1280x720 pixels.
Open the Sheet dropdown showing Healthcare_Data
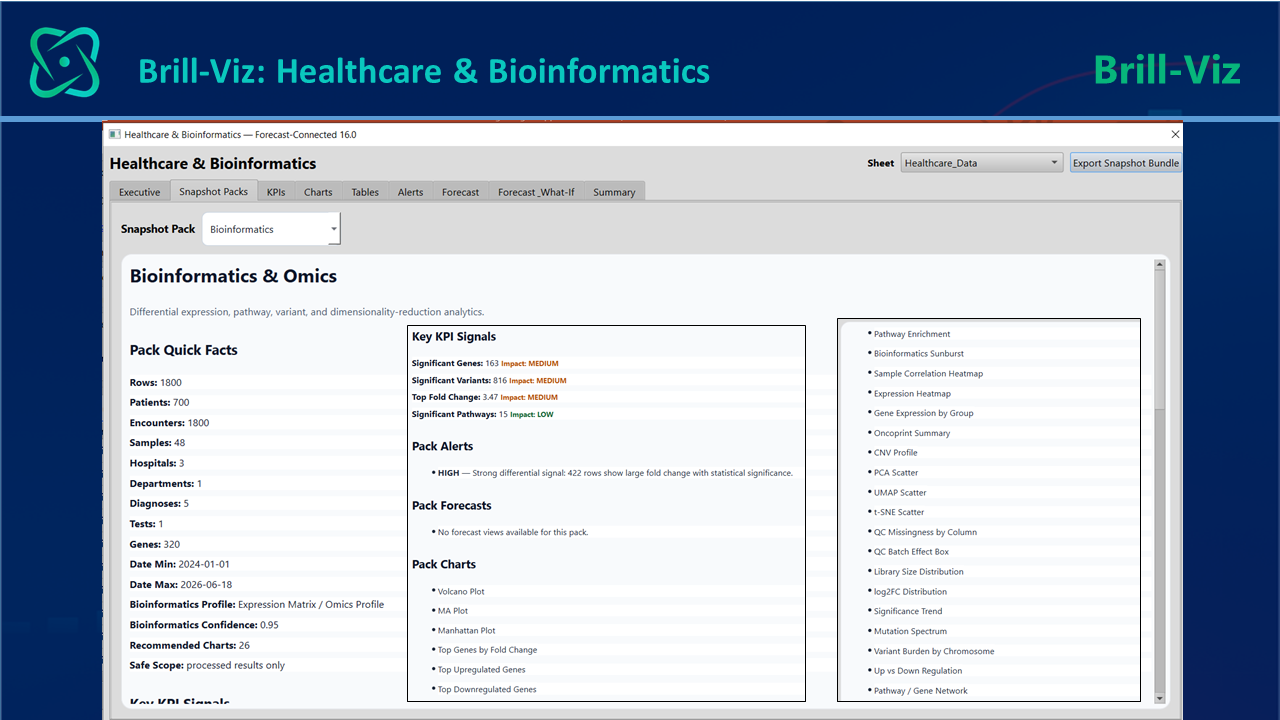[x=980, y=163]
